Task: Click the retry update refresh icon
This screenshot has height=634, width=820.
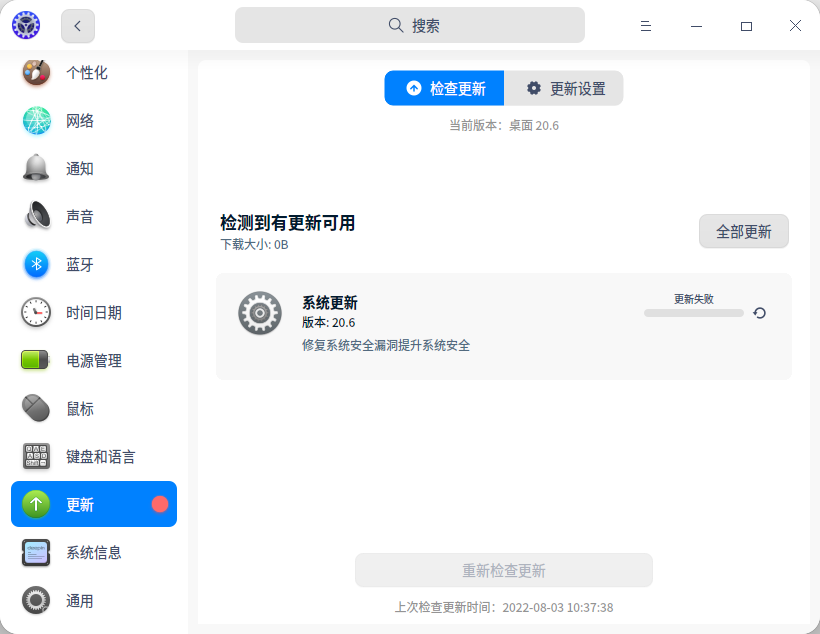Action: pos(760,313)
